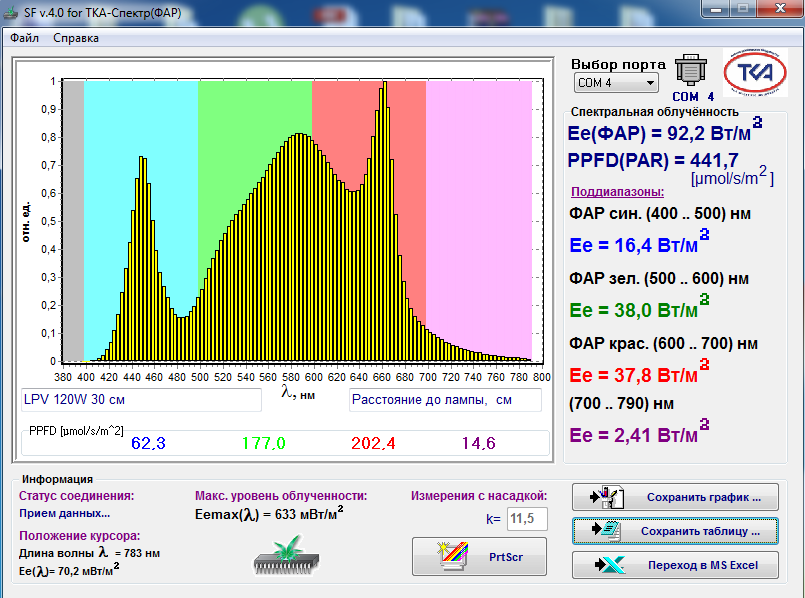Viewport: 805px width, 598px height.
Task: Click the Расстояние до лампы field
Action: tap(445, 399)
